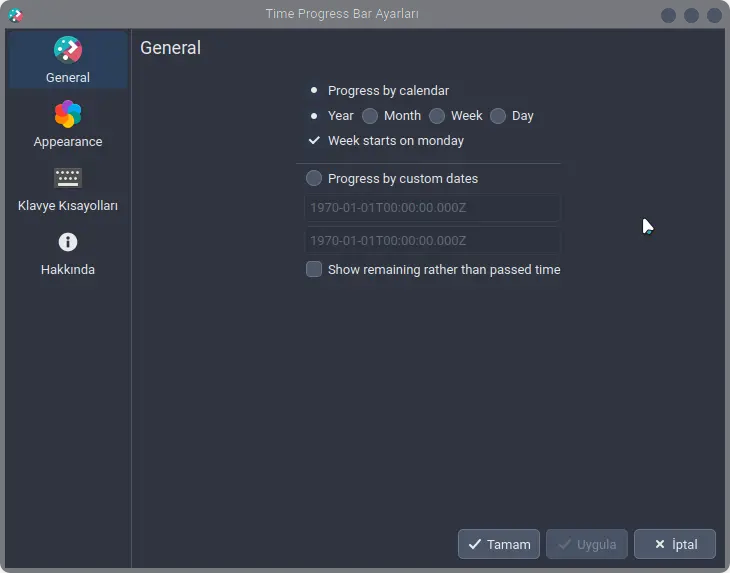This screenshot has width=730, height=573.
Task: Toggle Week starts on monday checkbox
Action: [314, 141]
